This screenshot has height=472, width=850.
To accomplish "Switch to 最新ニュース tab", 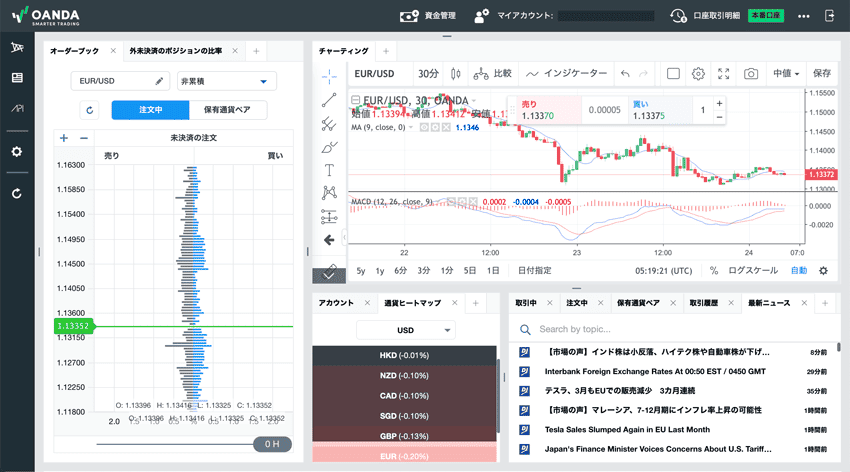I will pyautogui.click(x=769, y=303).
